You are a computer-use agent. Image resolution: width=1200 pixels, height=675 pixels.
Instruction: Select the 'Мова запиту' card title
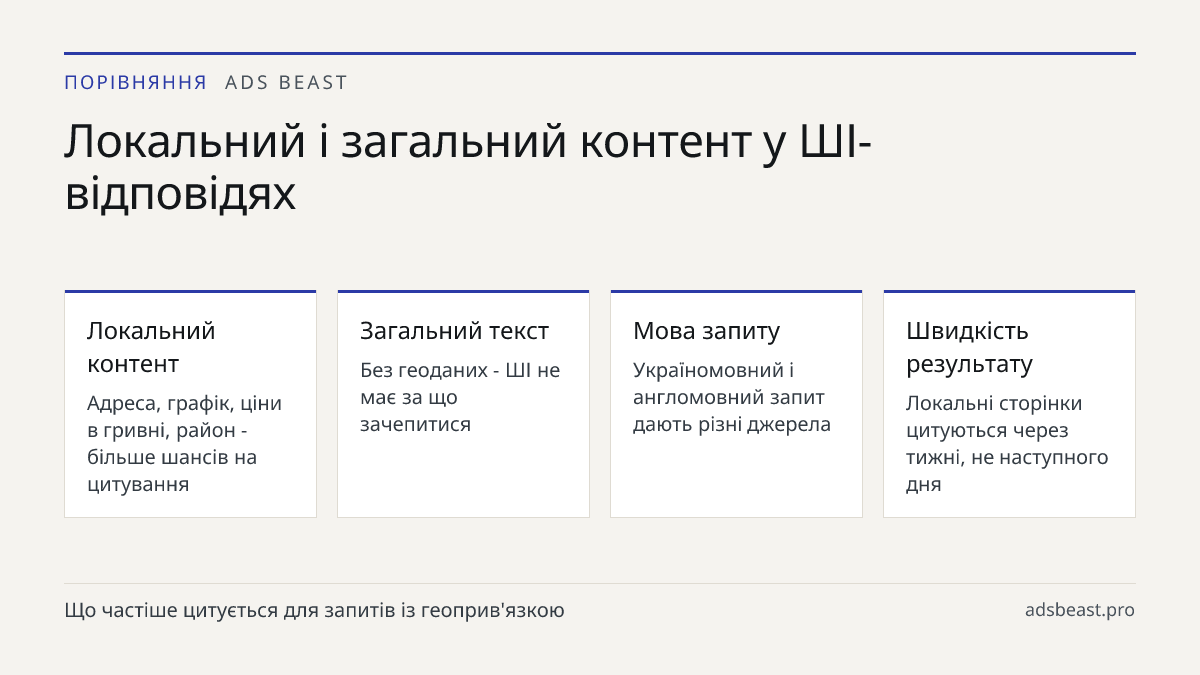coord(706,331)
